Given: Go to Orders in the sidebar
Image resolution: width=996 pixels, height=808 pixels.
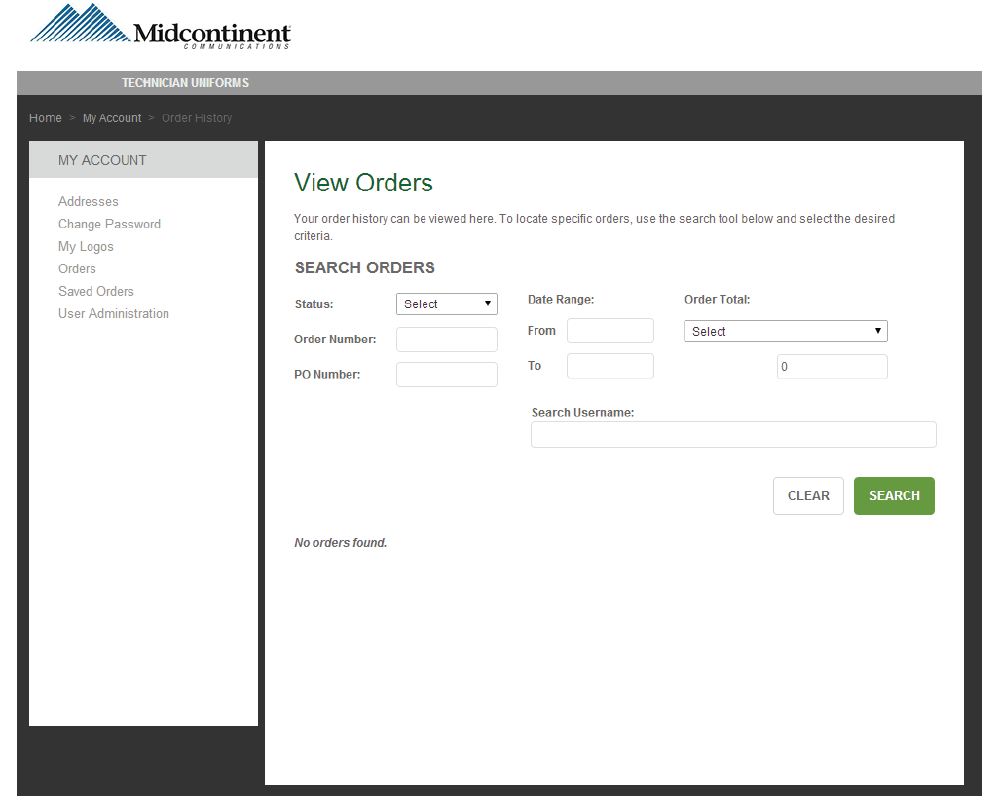Looking at the screenshot, I should pos(77,269).
